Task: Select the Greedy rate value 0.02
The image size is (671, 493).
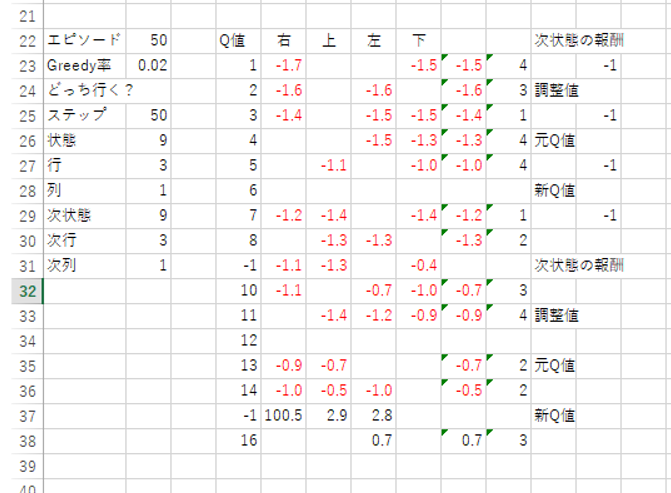Action: (x=148, y=65)
